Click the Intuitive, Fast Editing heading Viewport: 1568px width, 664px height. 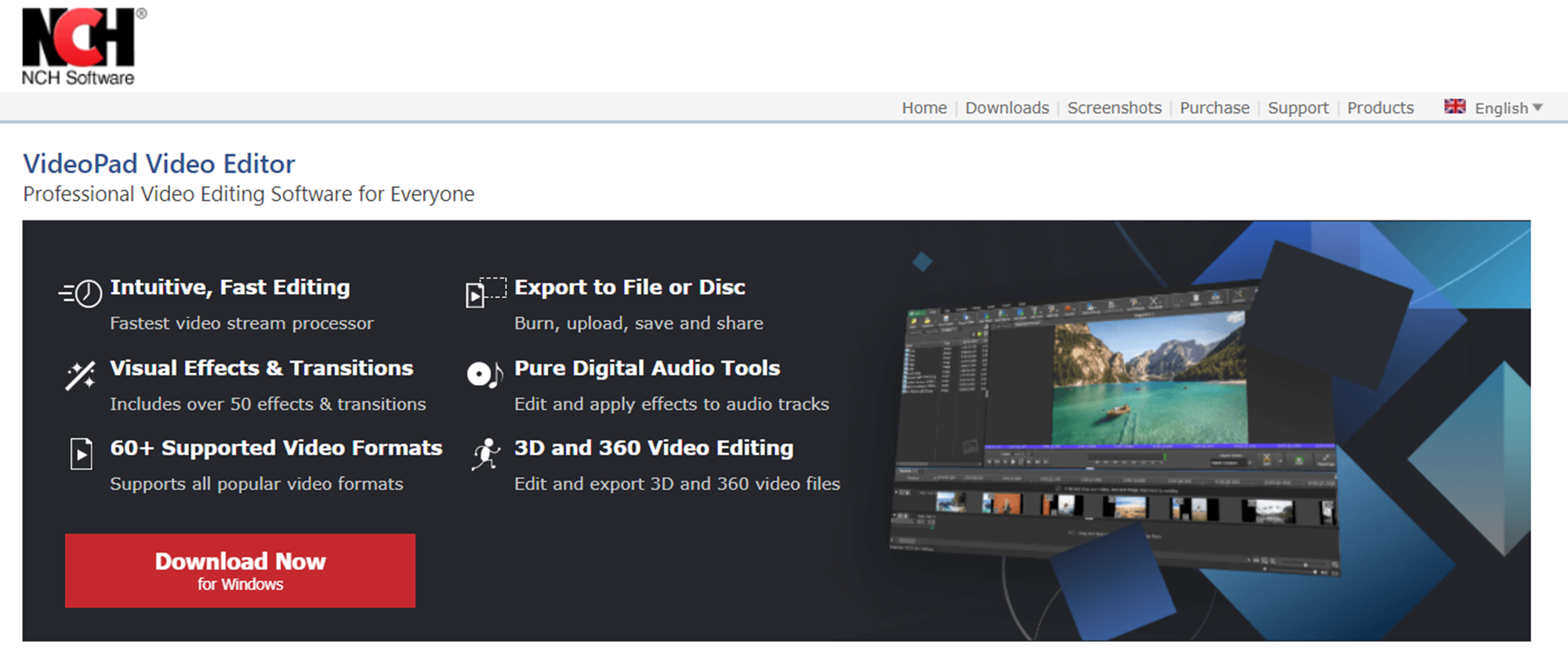click(230, 288)
